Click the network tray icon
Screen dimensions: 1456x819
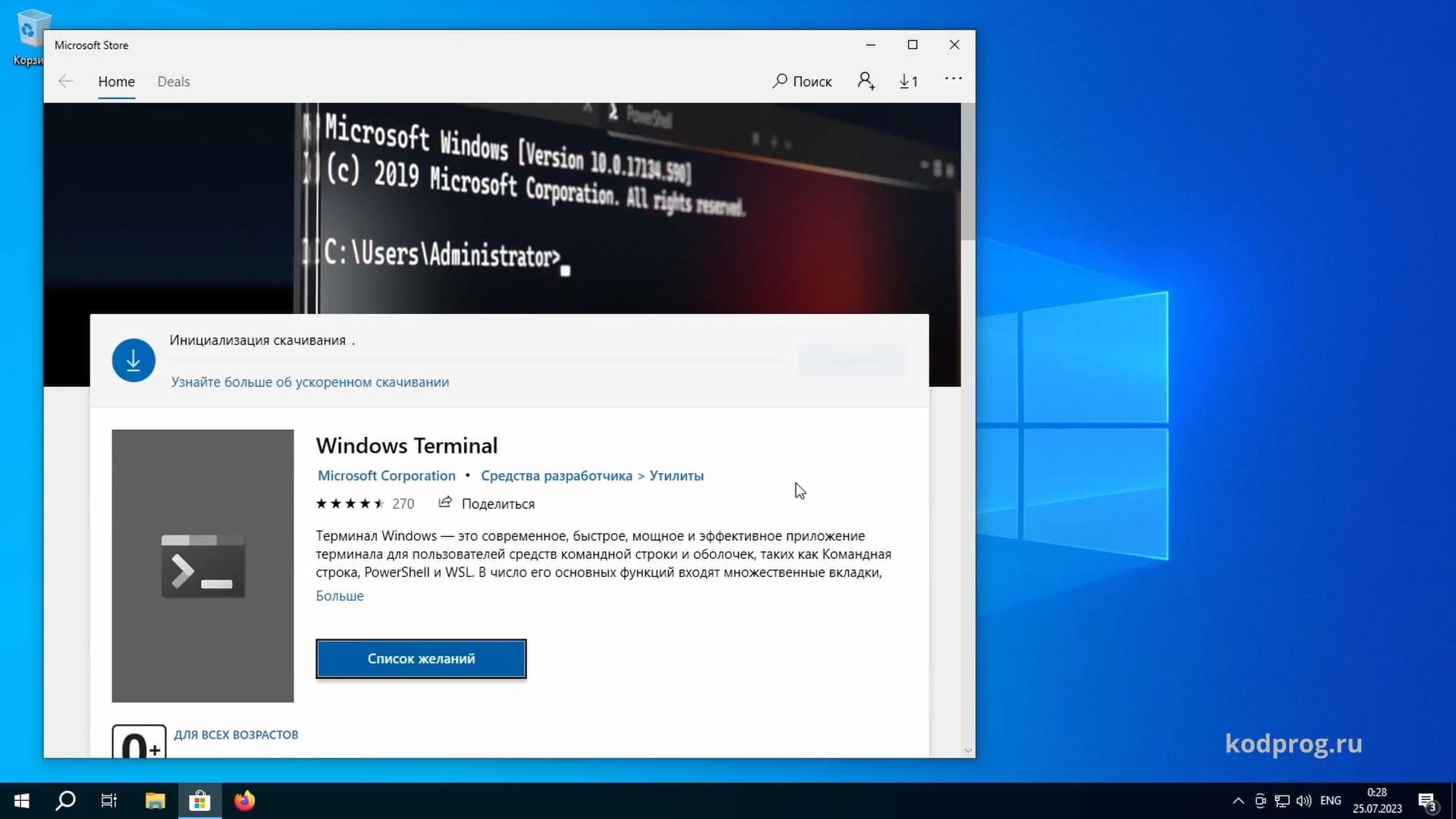(1282, 801)
